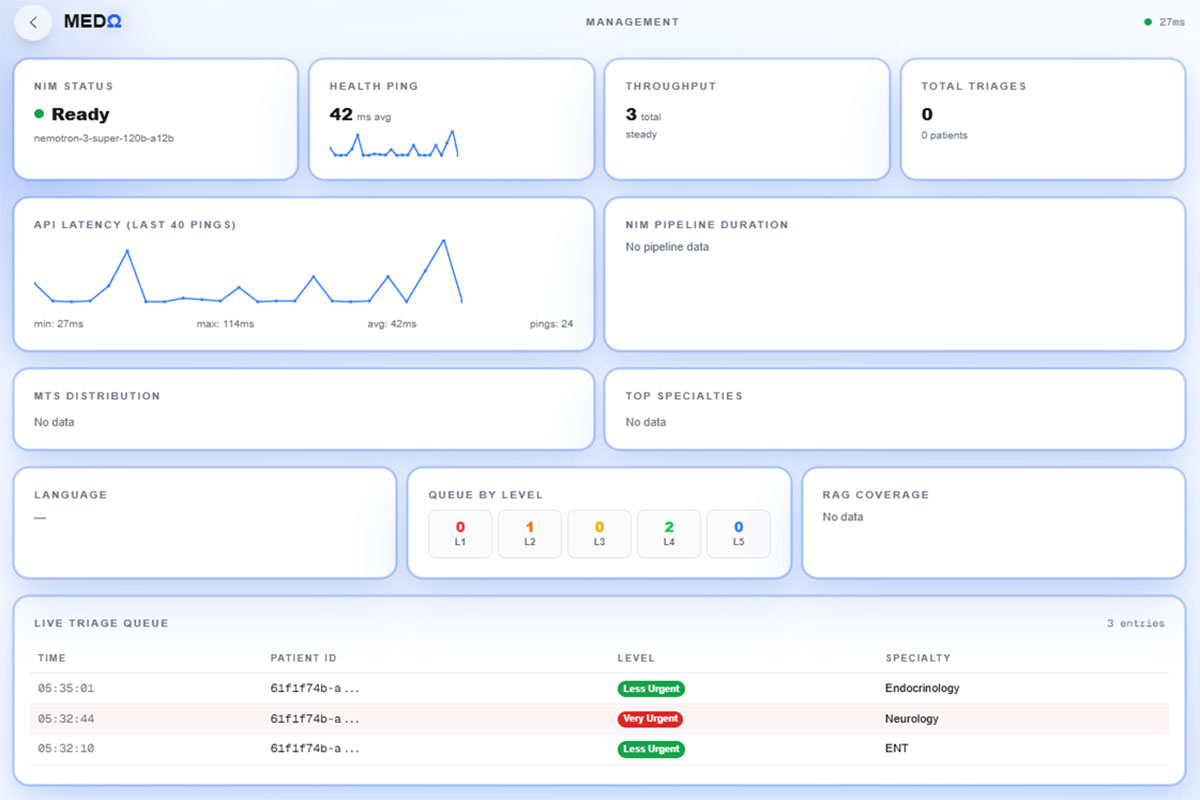Click the Less Urgent badge for ENT

coord(651,749)
